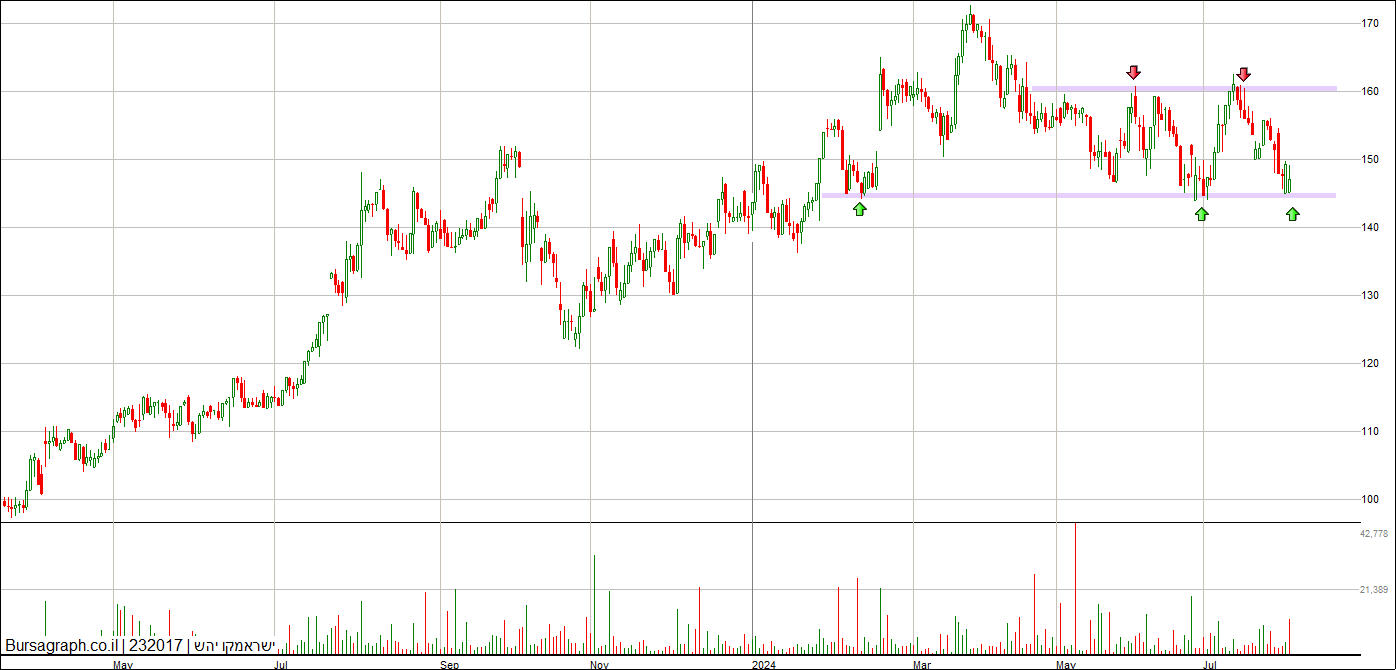Click the green up arrow under the early July low

coord(1202,214)
